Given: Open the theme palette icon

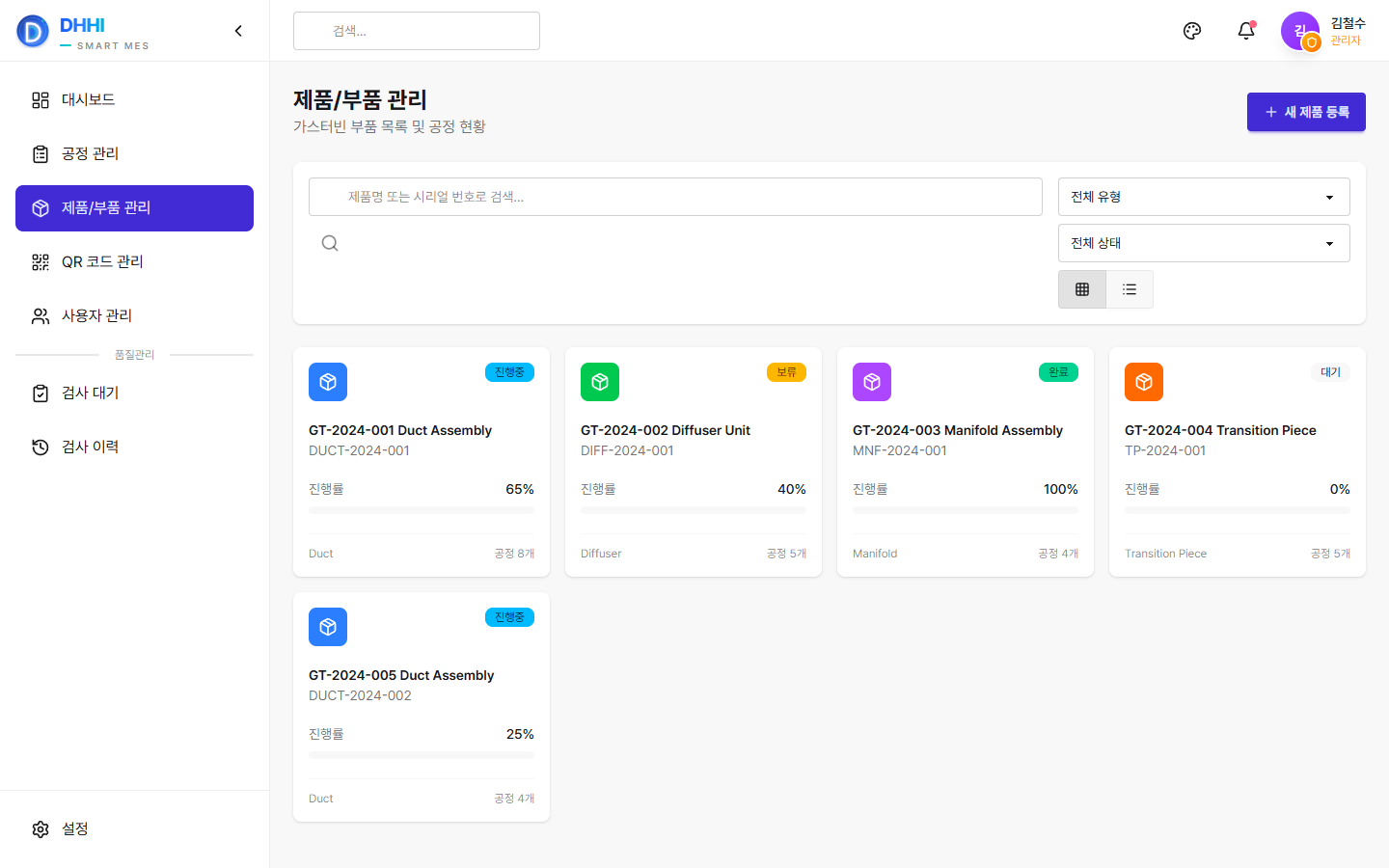Looking at the screenshot, I should click(1192, 31).
